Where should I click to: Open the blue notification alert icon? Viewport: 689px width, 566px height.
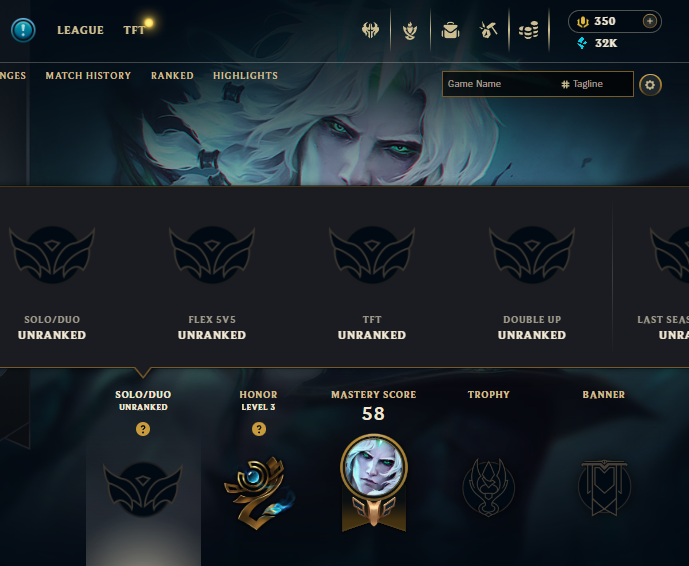pyautogui.click(x=23, y=30)
